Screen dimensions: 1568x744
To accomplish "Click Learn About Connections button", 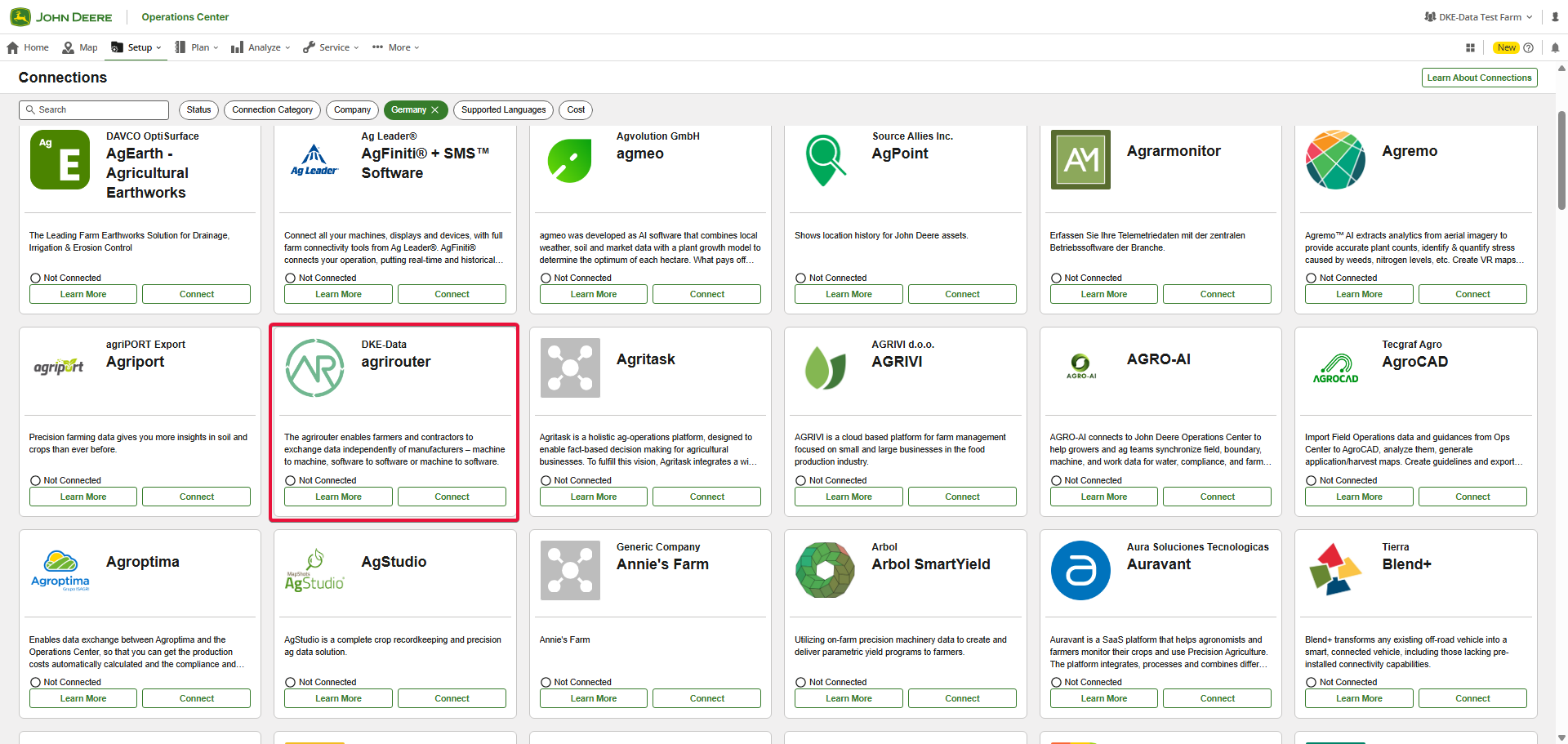I will pyautogui.click(x=1479, y=78).
